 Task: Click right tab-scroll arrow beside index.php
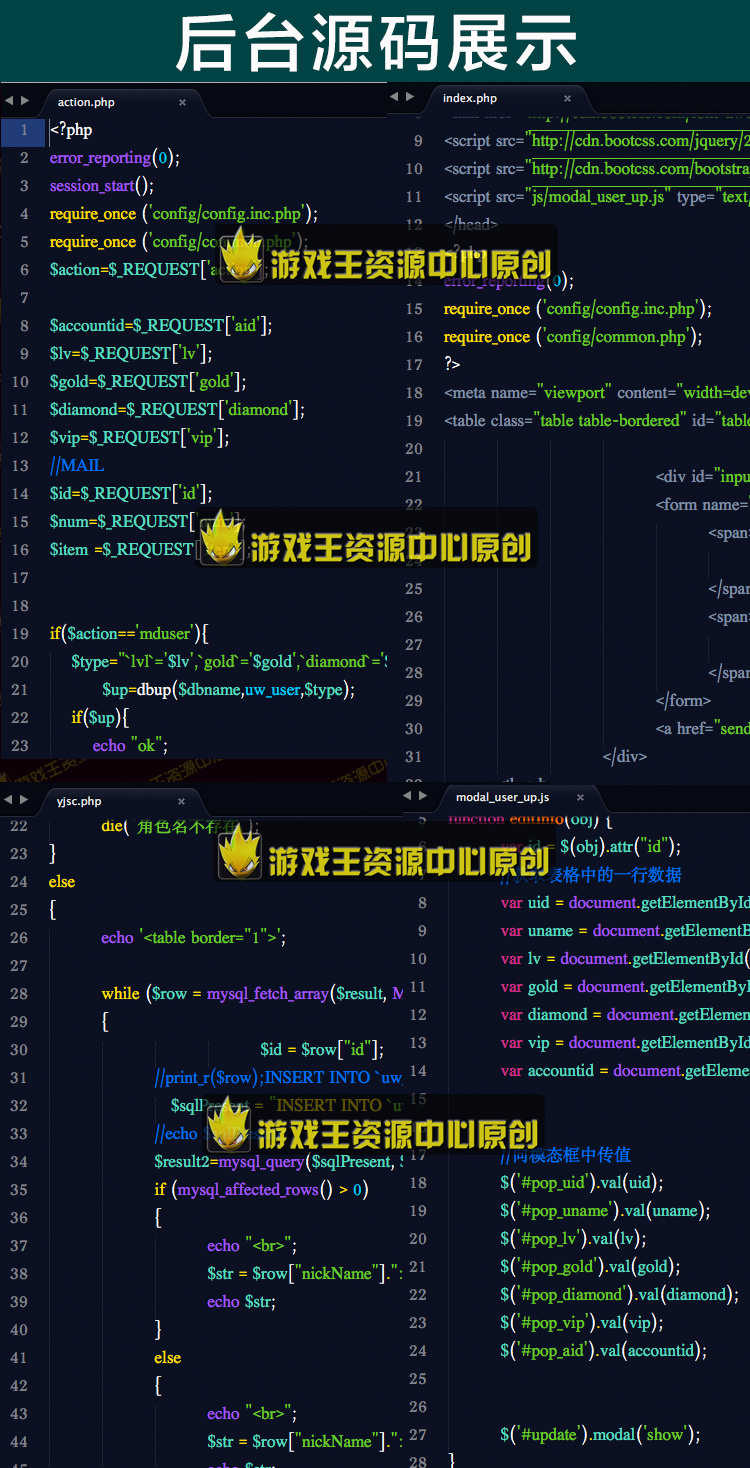409,97
